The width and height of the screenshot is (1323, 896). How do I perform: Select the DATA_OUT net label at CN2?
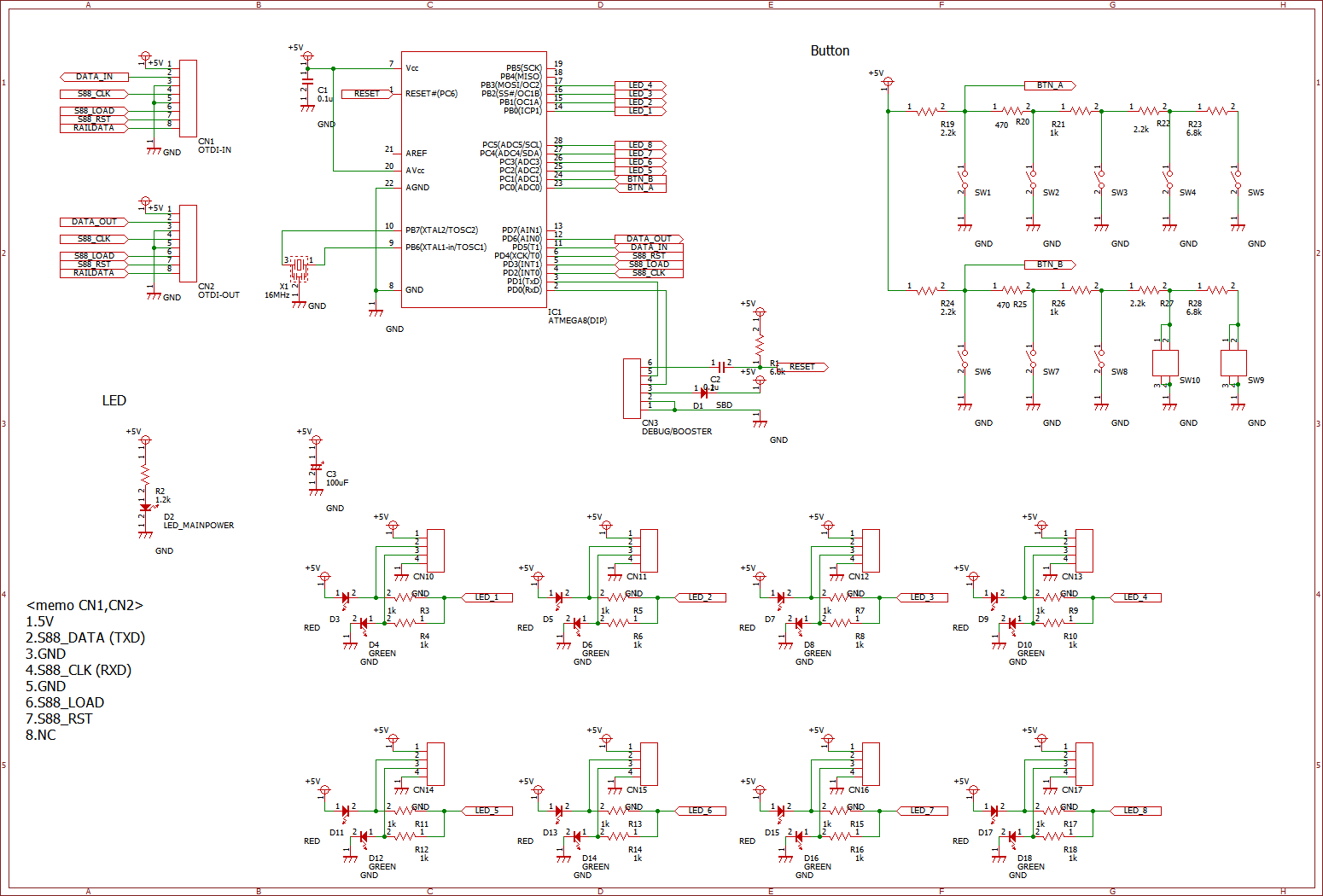pyautogui.click(x=94, y=222)
